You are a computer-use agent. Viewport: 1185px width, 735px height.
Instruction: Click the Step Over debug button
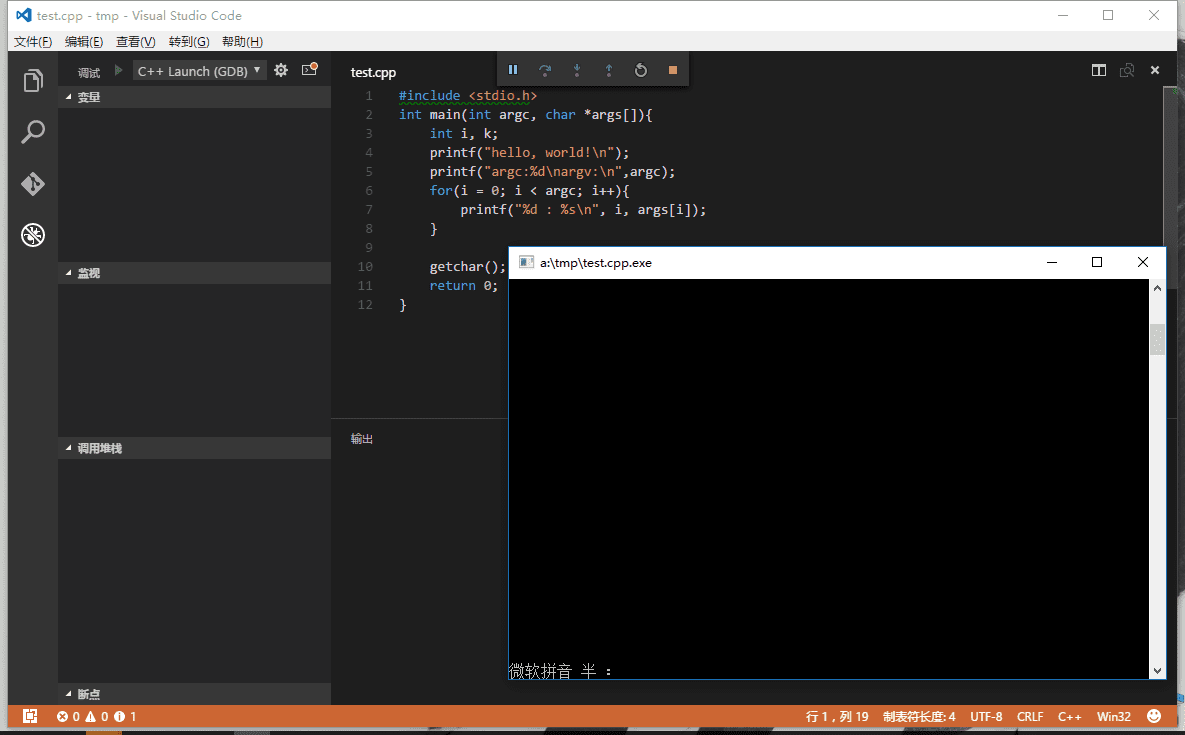(545, 70)
